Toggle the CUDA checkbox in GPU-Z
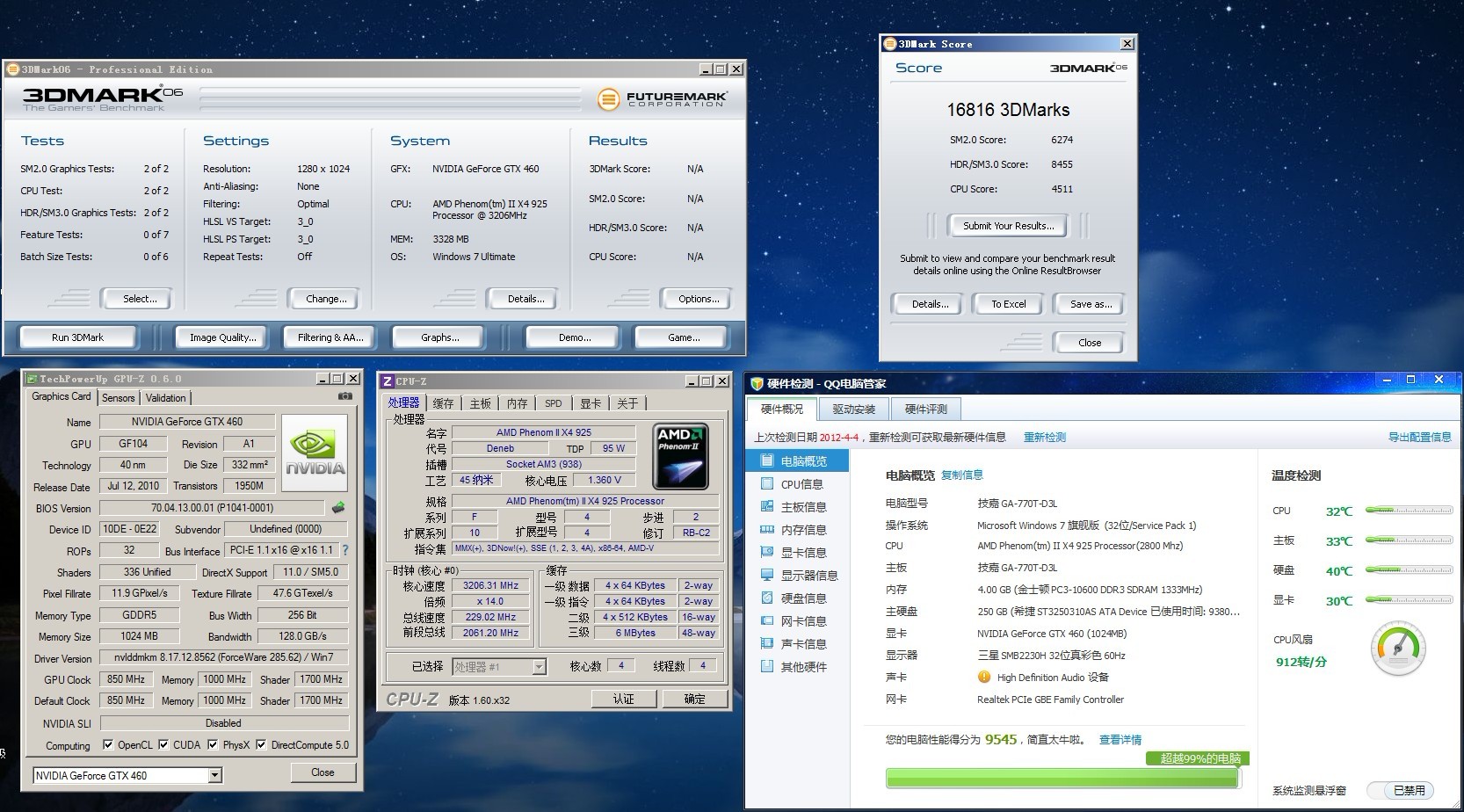This screenshot has width=1464, height=812. pyautogui.click(x=163, y=744)
